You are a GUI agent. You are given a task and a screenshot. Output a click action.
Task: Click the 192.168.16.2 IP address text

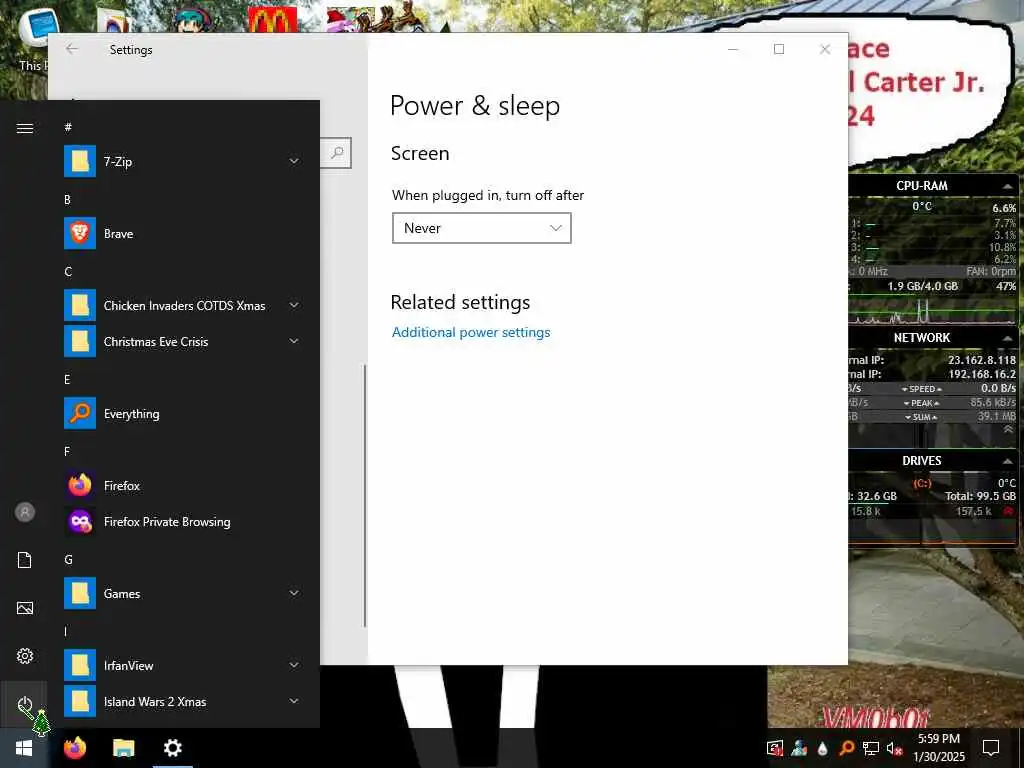click(982, 374)
